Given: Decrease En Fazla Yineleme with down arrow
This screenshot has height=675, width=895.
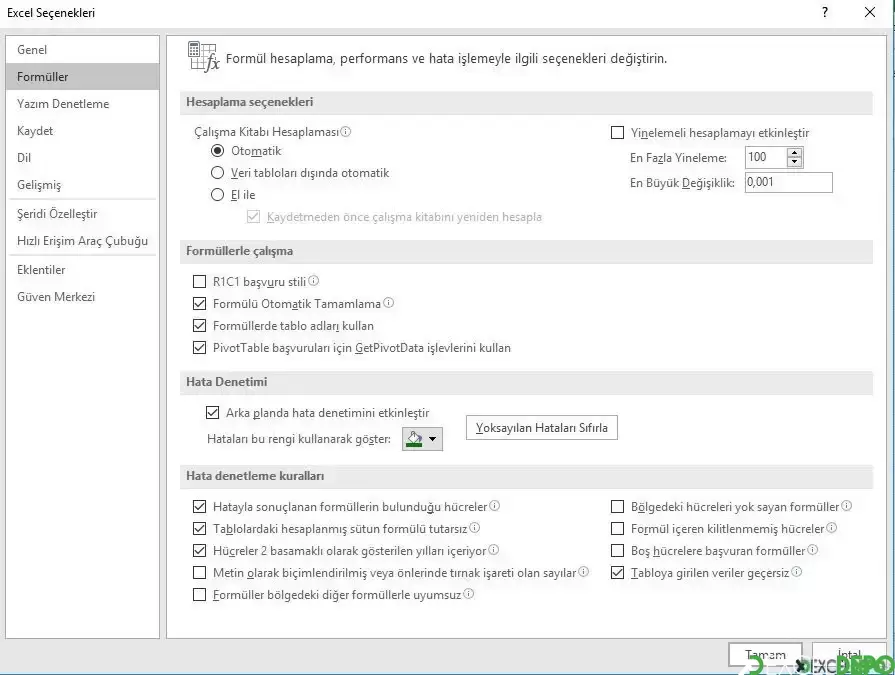Looking at the screenshot, I should 795,162.
